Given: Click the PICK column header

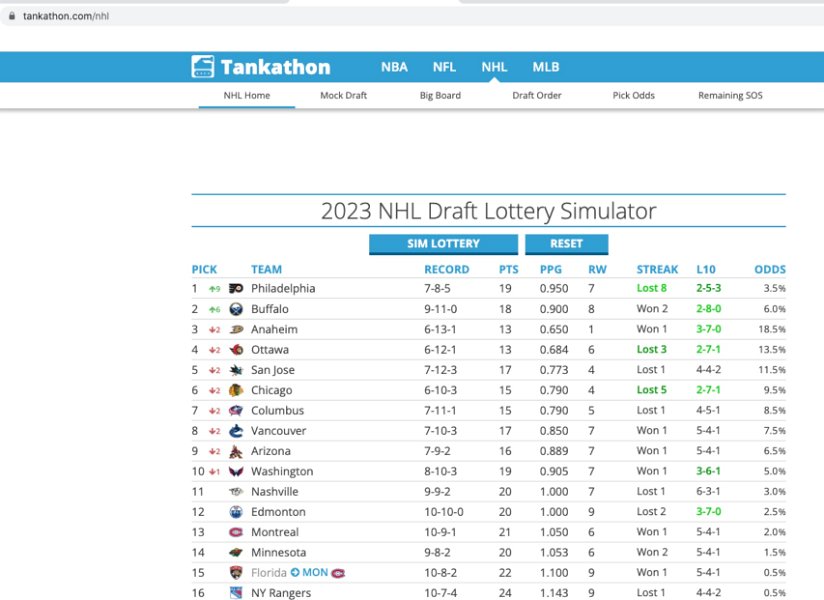Looking at the screenshot, I should (204, 270).
